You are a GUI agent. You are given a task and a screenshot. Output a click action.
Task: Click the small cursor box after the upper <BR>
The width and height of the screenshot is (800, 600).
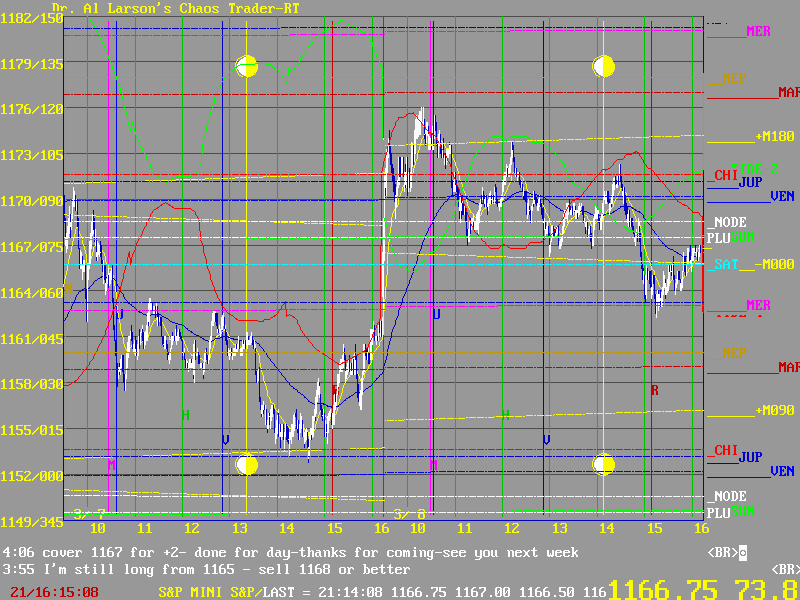(x=743, y=553)
